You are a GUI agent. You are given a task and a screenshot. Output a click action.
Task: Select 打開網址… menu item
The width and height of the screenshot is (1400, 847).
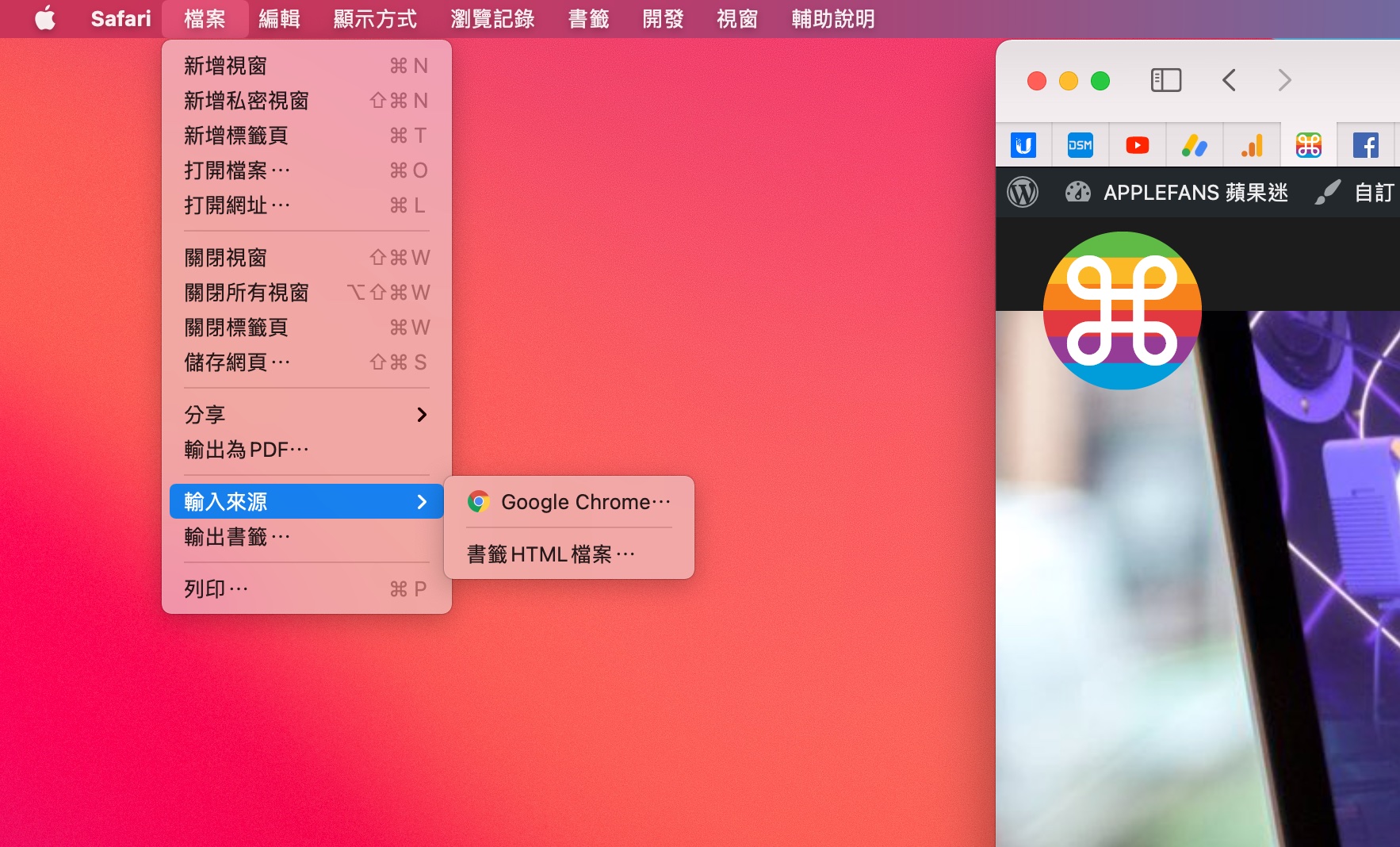(307, 205)
